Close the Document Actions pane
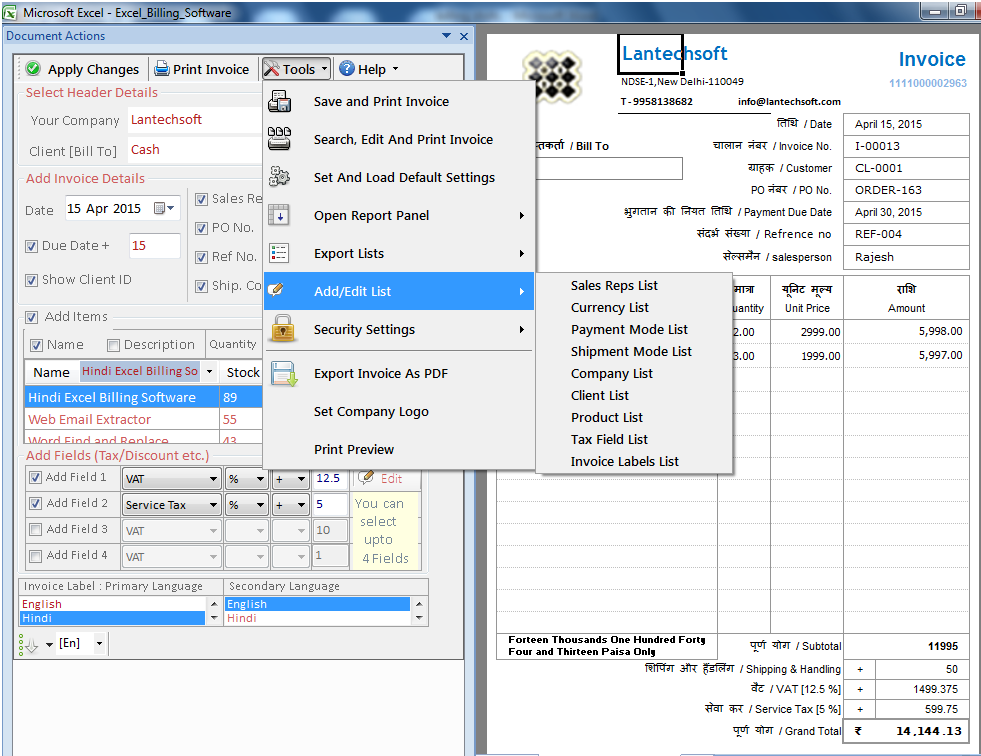The height and width of the screenshot is (756, 981). pos(464,36)
